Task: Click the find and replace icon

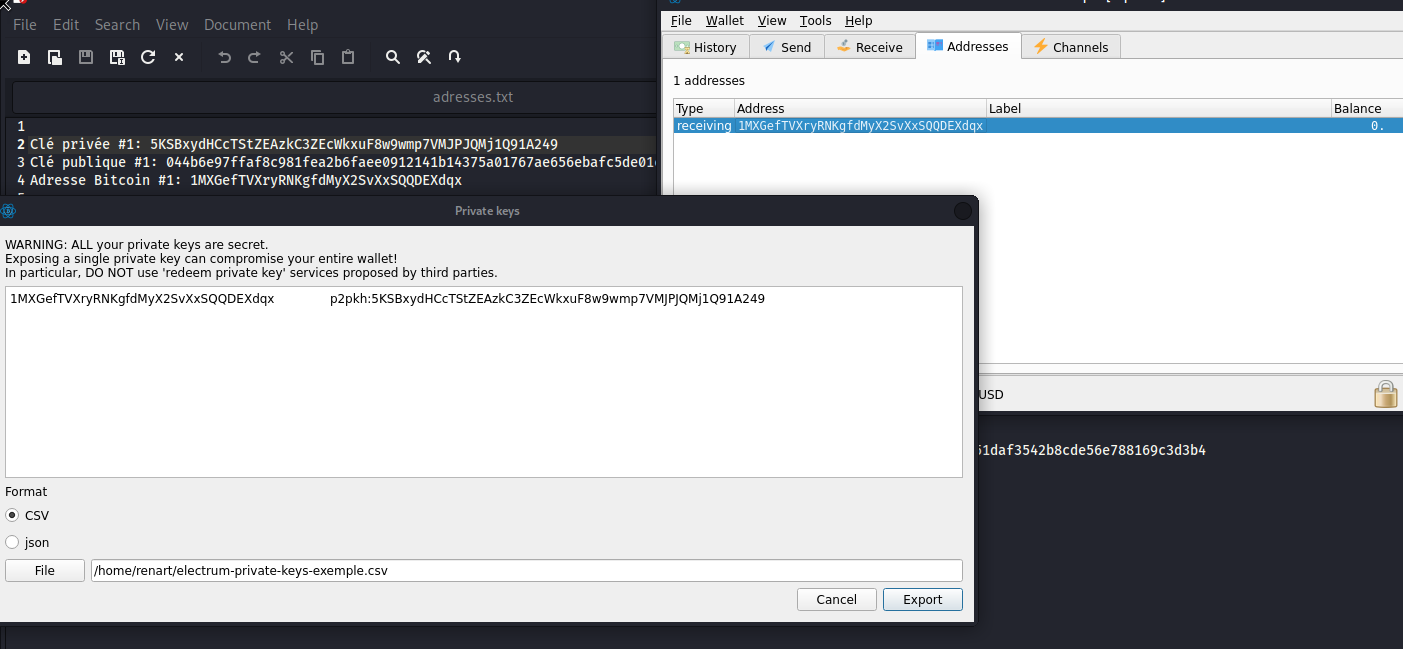Action: point(424,57)
